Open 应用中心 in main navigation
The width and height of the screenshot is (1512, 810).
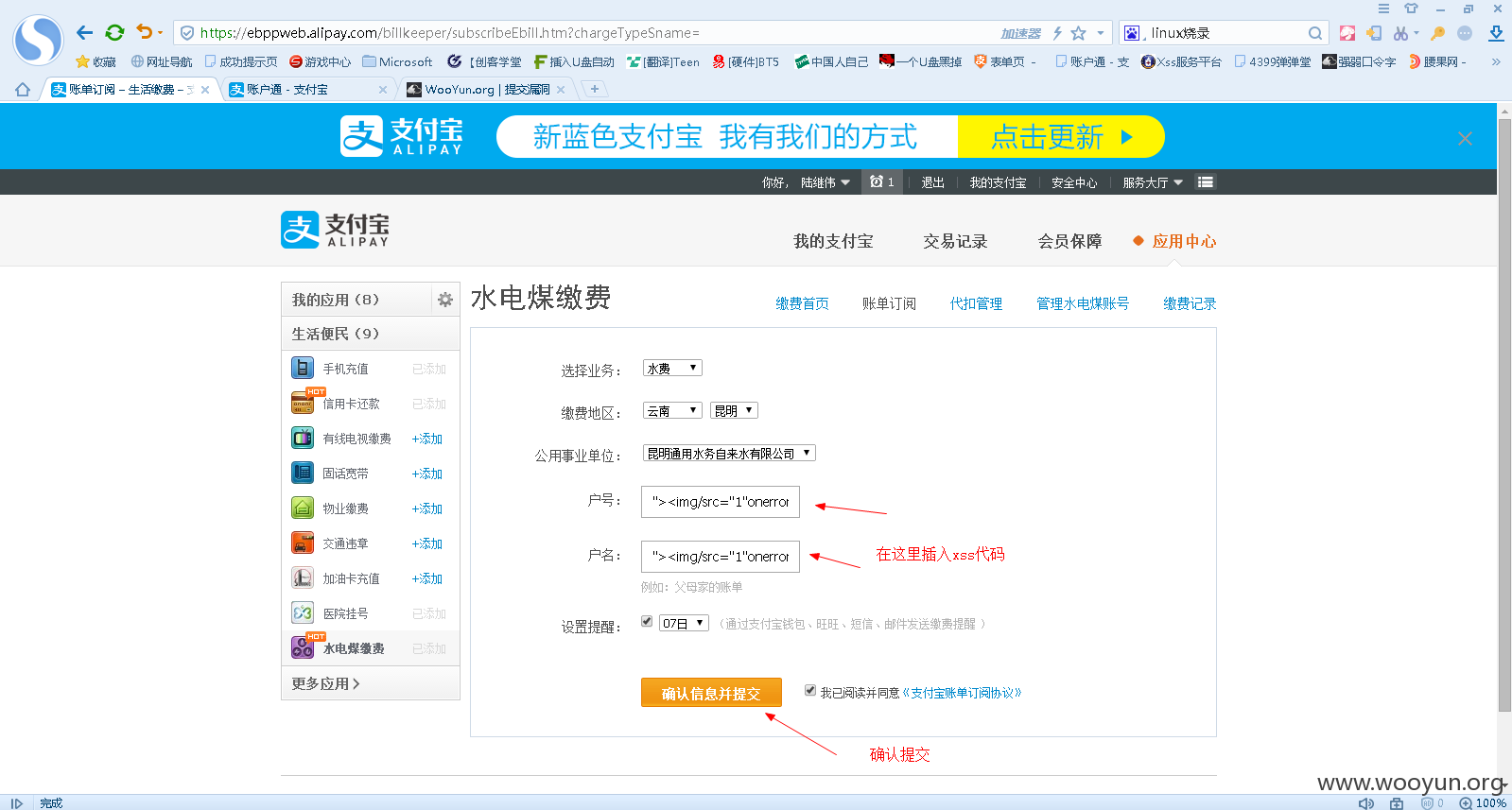click(1184, 241)
